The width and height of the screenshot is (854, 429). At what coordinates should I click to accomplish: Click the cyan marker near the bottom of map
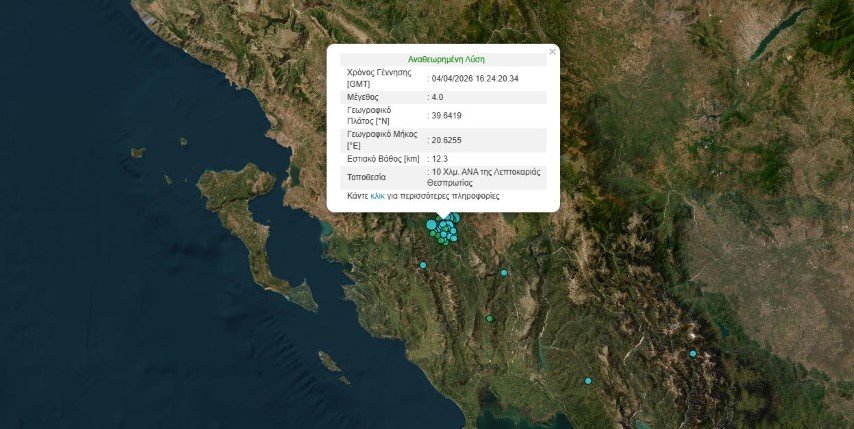click(x=588, y=381)
